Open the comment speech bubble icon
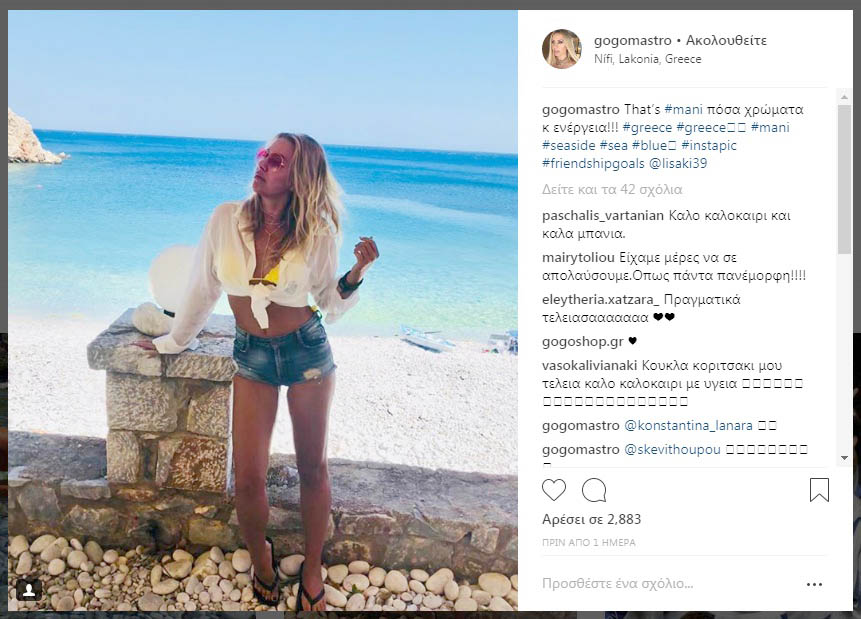Image resolution: width=861 pixels, height=619 pixels. (x=594, y=490)
